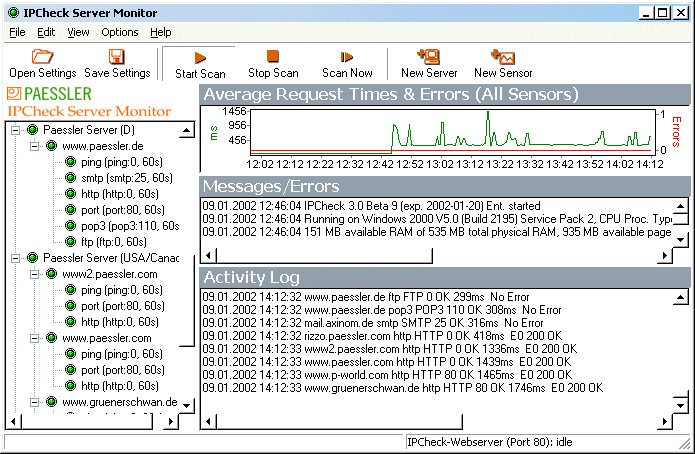Viewport: 695px width, 454px height.
Task: Open the View menu
Action: (78, 32)
